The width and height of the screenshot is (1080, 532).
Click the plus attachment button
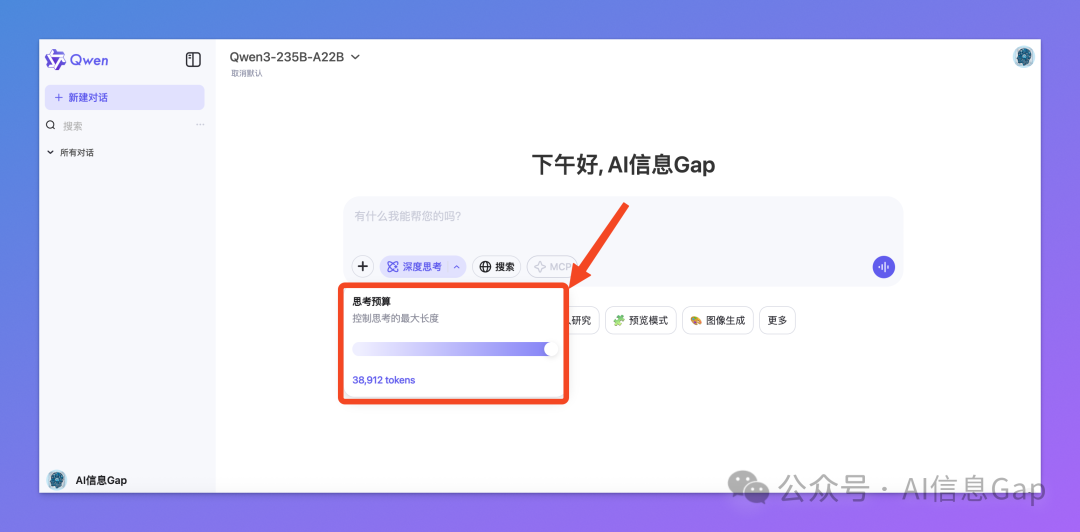click(x=363, y=267)
